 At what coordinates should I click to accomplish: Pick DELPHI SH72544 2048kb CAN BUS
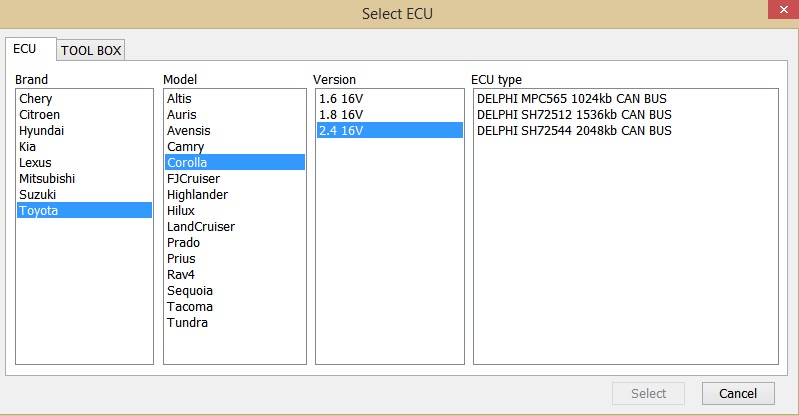[574, 131]
